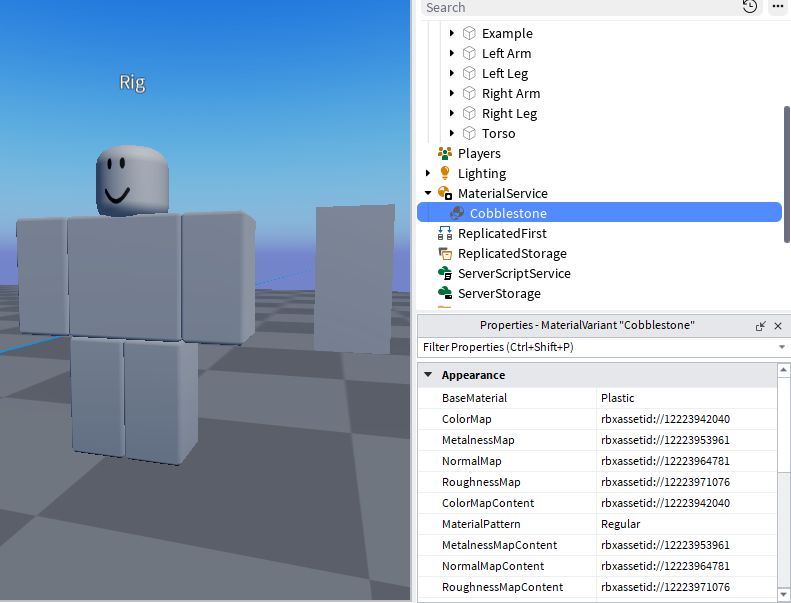Edit the BaseMaterial value Plastic
Image resolution: width=791 pixels, height=603 pixels.
click(x=686, y=398)
